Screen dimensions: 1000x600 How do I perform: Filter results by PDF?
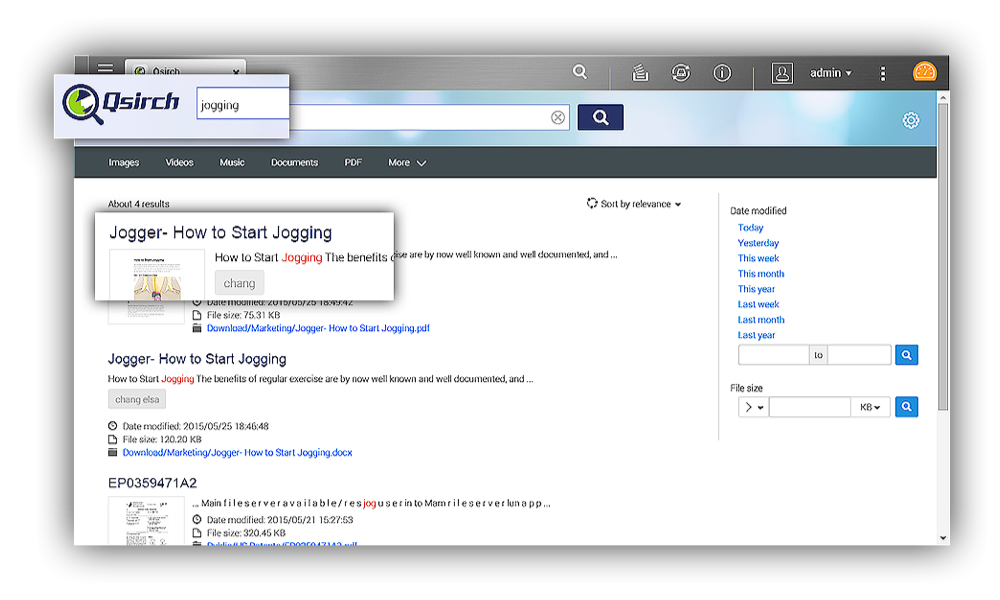353,163
